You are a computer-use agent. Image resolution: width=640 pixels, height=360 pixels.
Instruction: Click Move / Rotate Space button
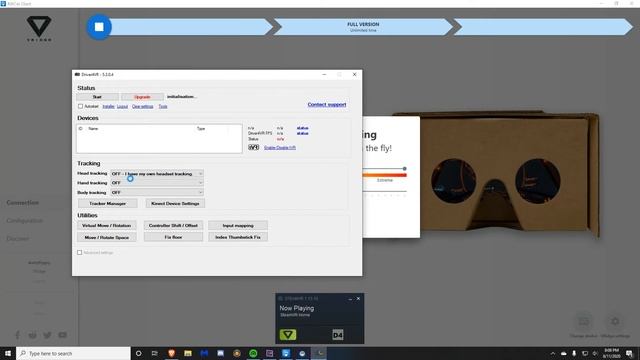(107, 237)
